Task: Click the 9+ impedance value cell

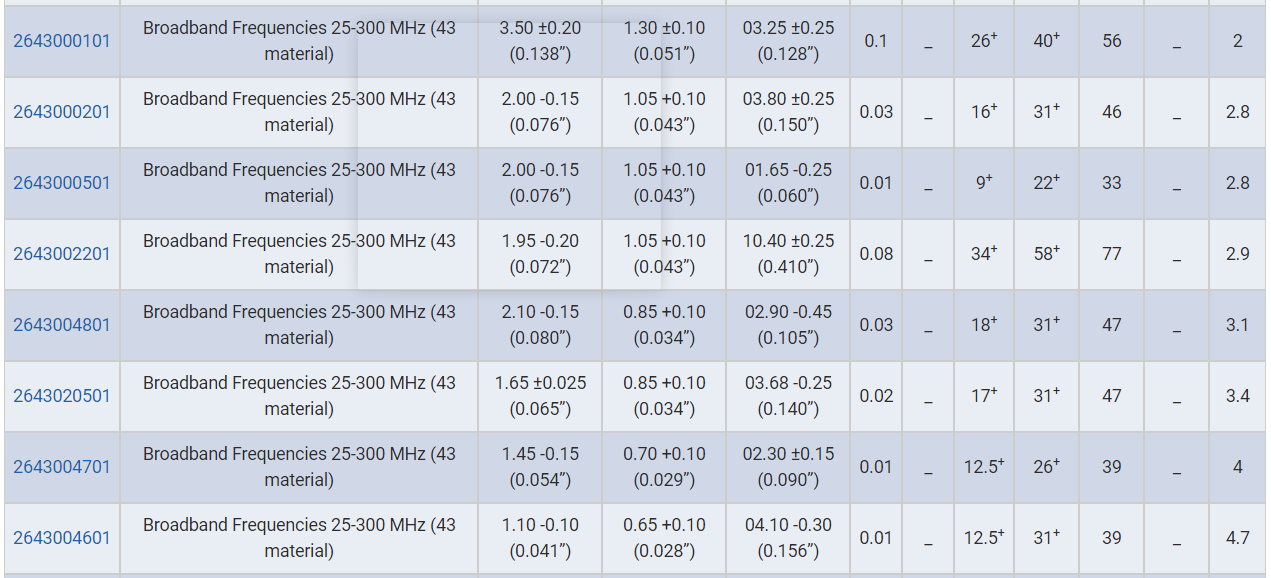Action: click(x=984, y=183)
